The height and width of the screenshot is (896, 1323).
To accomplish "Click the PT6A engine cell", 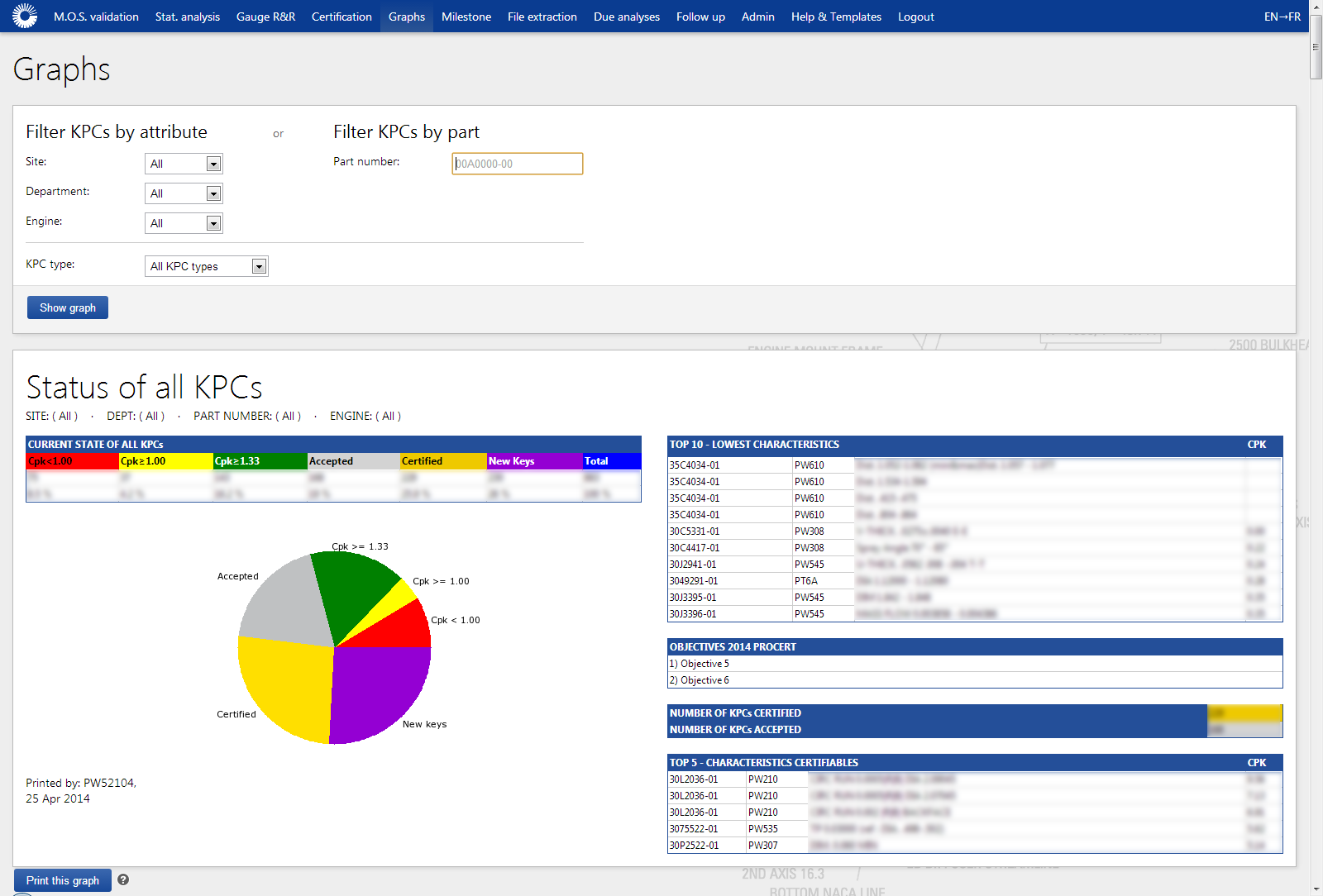I will [823, 581].
